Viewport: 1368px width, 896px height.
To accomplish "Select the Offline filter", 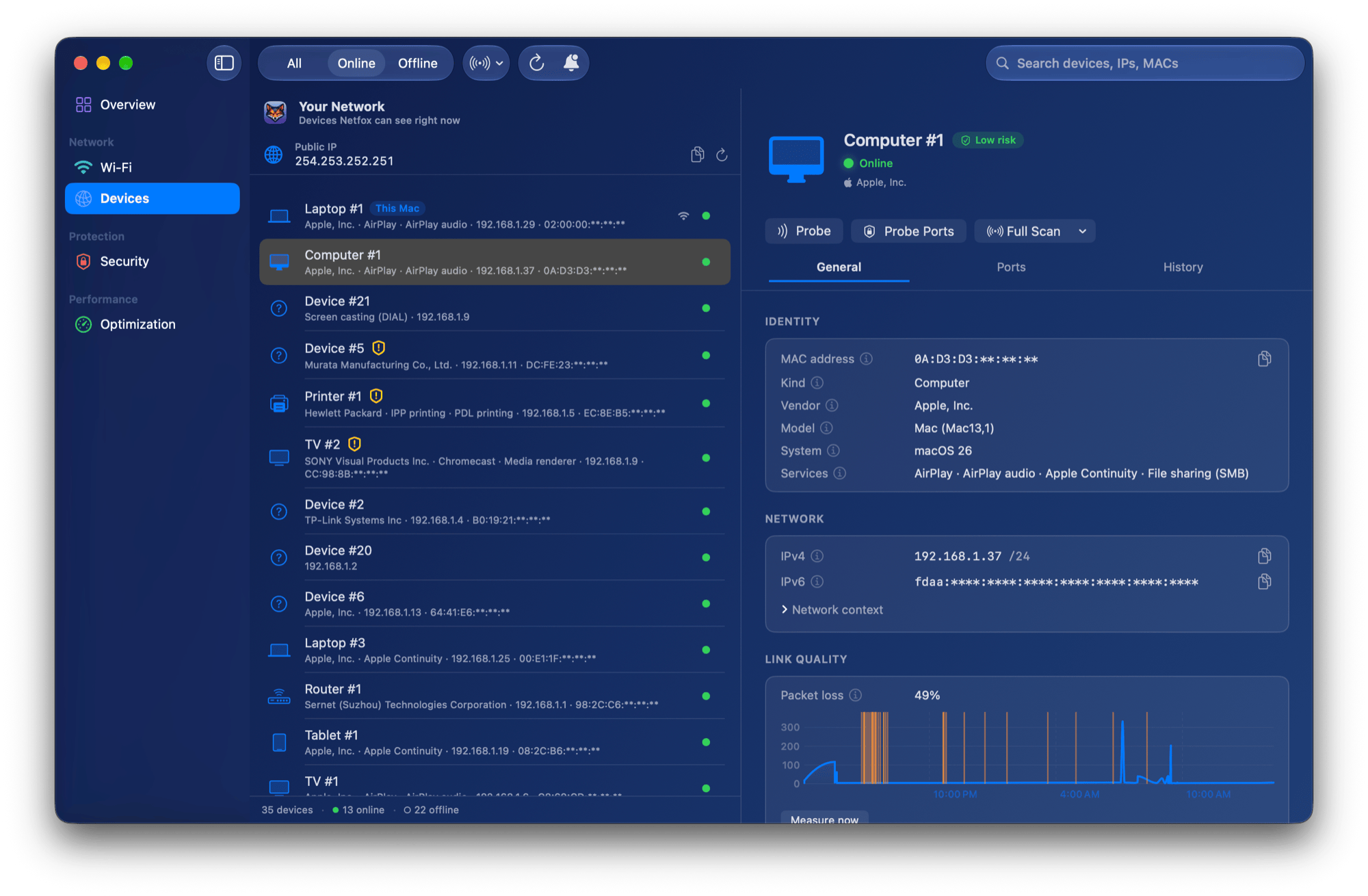I will point(418,63).
